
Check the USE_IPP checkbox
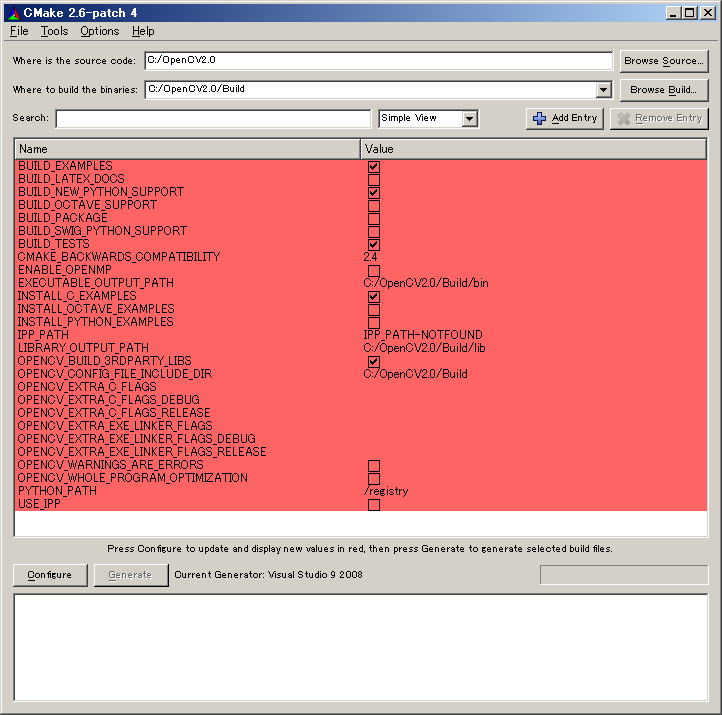[374, 505]
